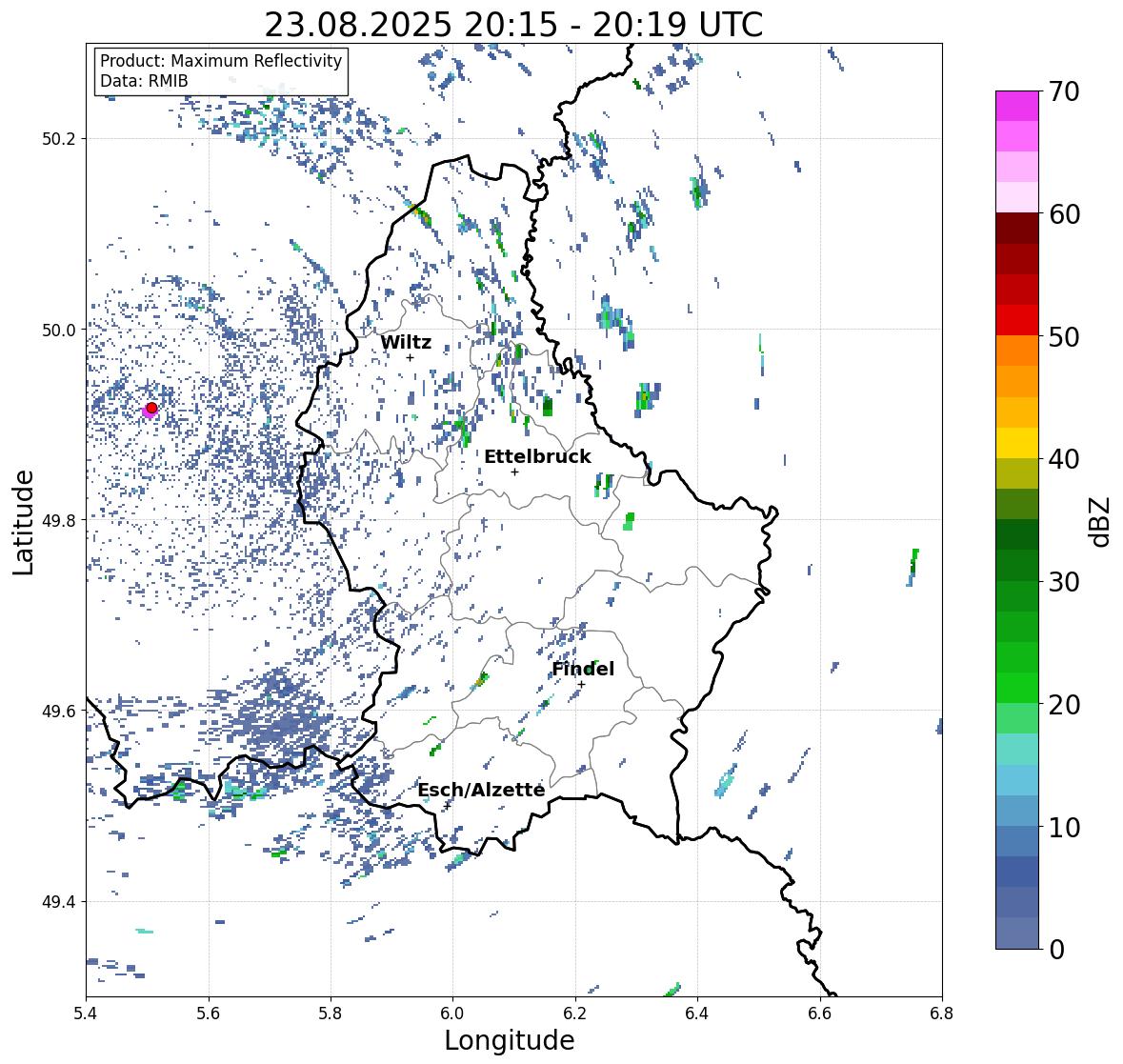Click the plus marker below Wiltz label

point(410,358)
